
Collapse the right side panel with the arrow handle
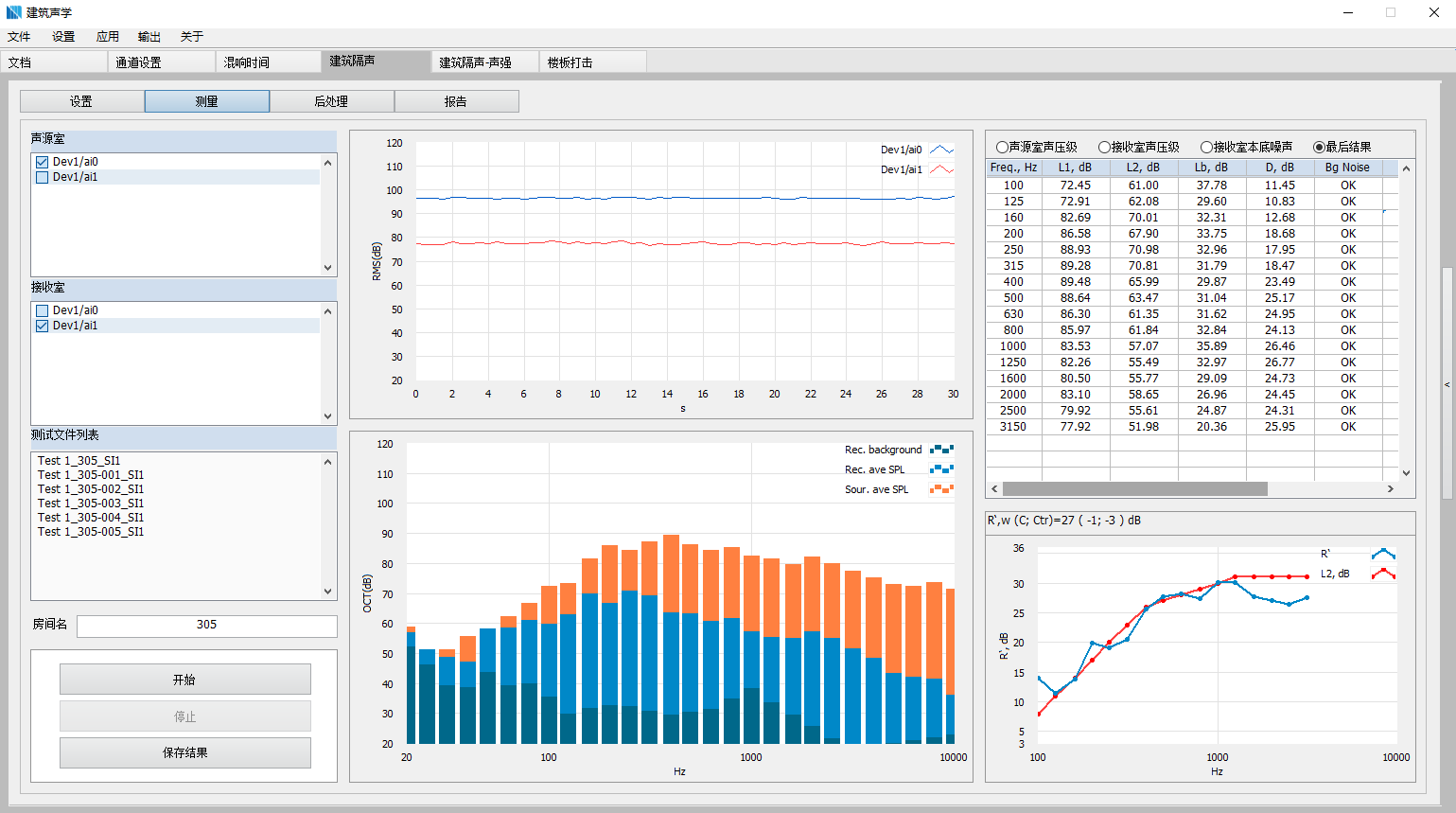point(1447,384)
